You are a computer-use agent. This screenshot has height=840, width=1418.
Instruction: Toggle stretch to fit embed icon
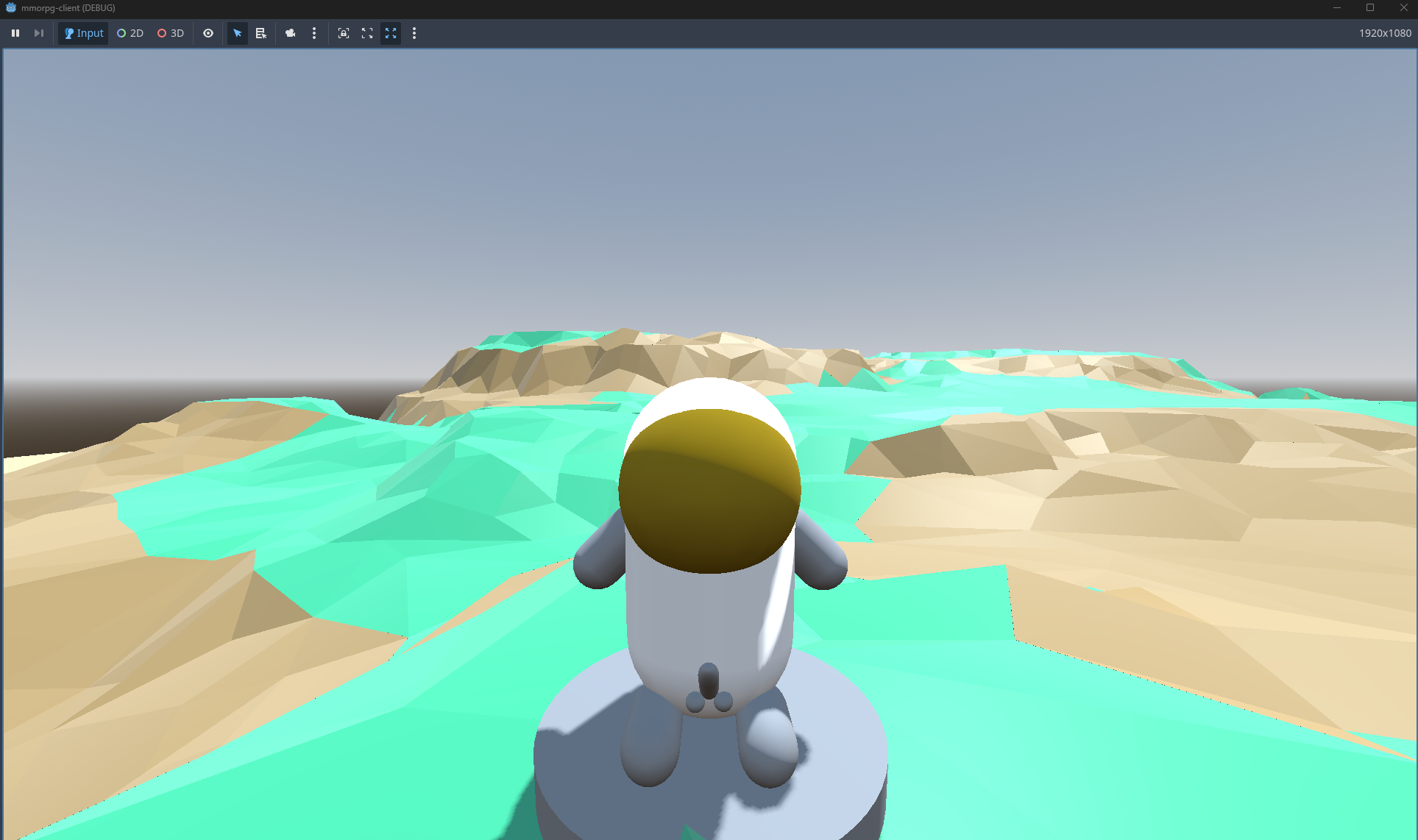click(391, 33)
